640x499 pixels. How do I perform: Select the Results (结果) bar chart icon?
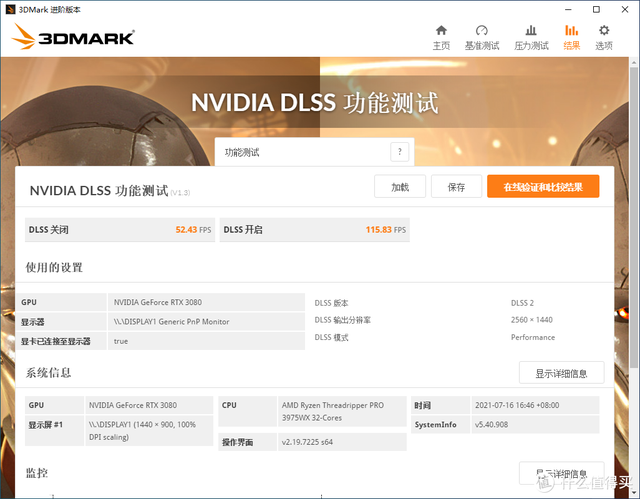(x=571, y=38)
